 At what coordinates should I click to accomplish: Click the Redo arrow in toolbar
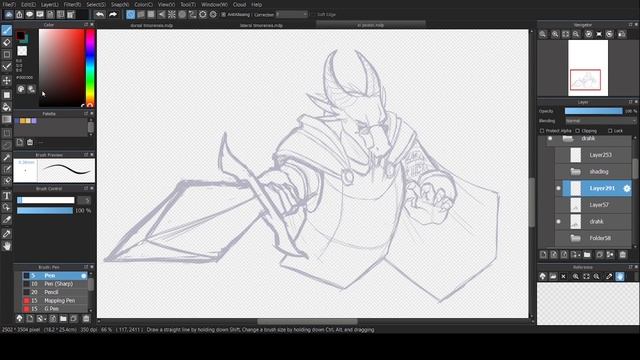[113, 14]
